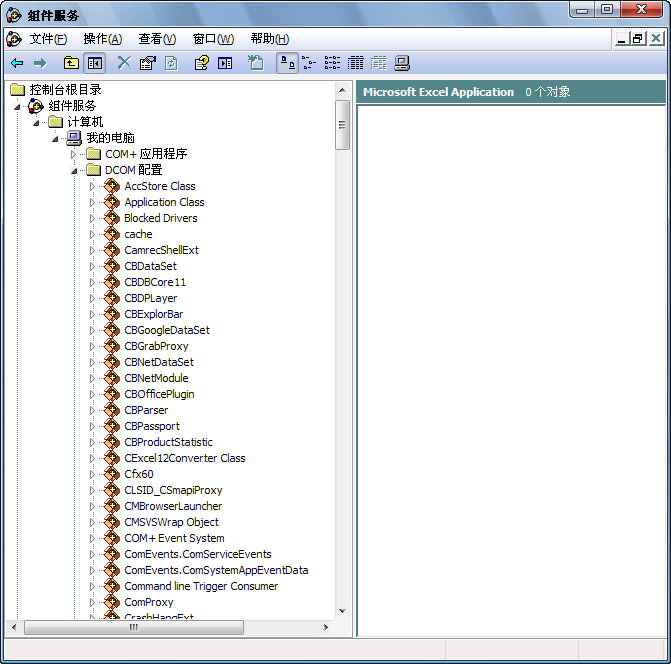
Task: Click the AccStore Class component icon
Action: (112, 186)
